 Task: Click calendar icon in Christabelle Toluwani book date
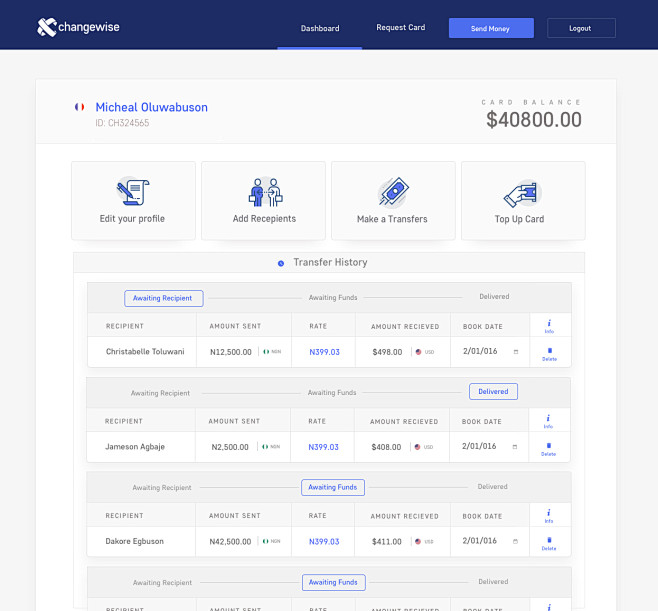(x=516, y=352)
